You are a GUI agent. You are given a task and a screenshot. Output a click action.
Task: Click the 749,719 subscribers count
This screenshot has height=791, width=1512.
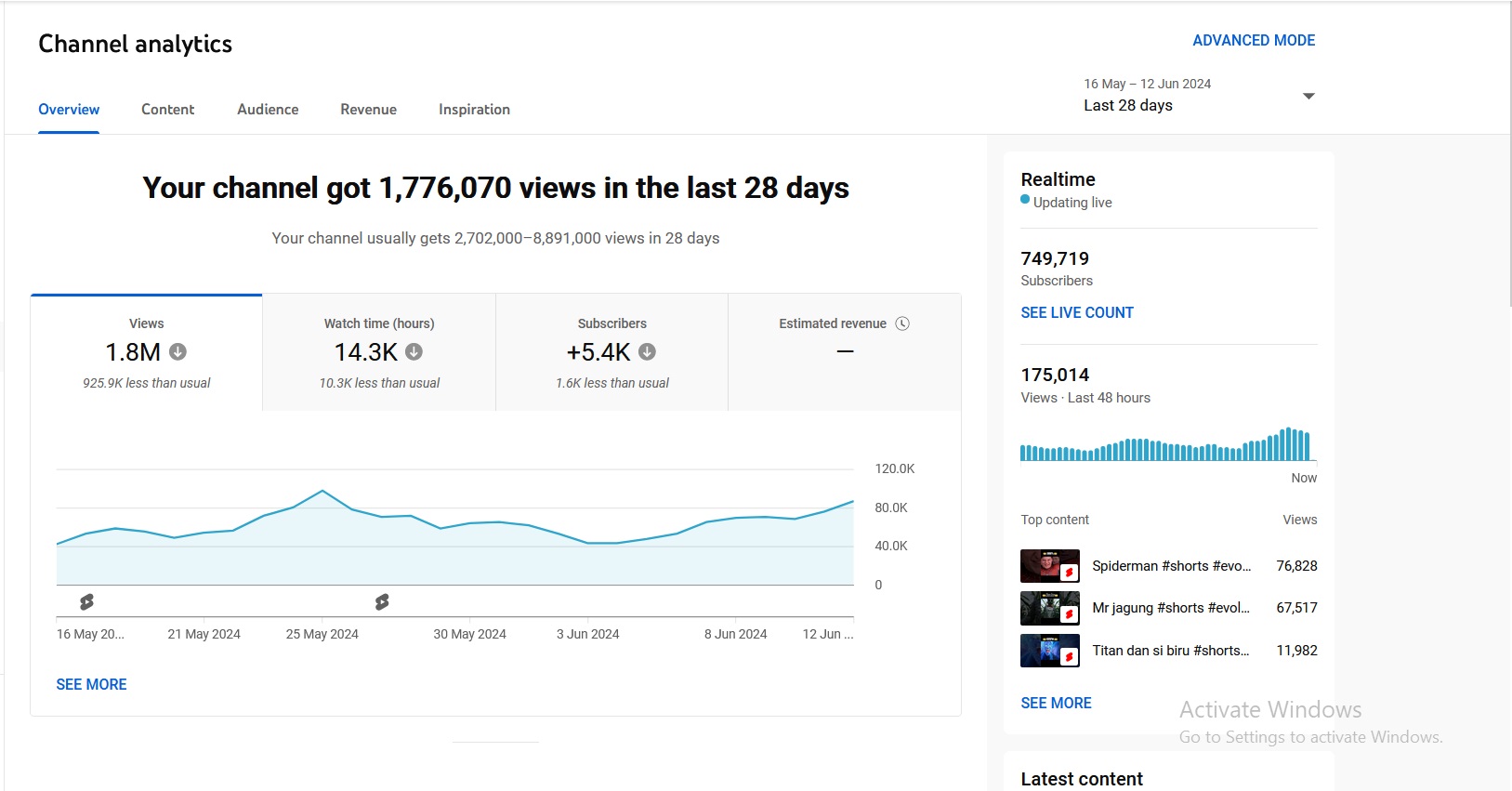1055,258
